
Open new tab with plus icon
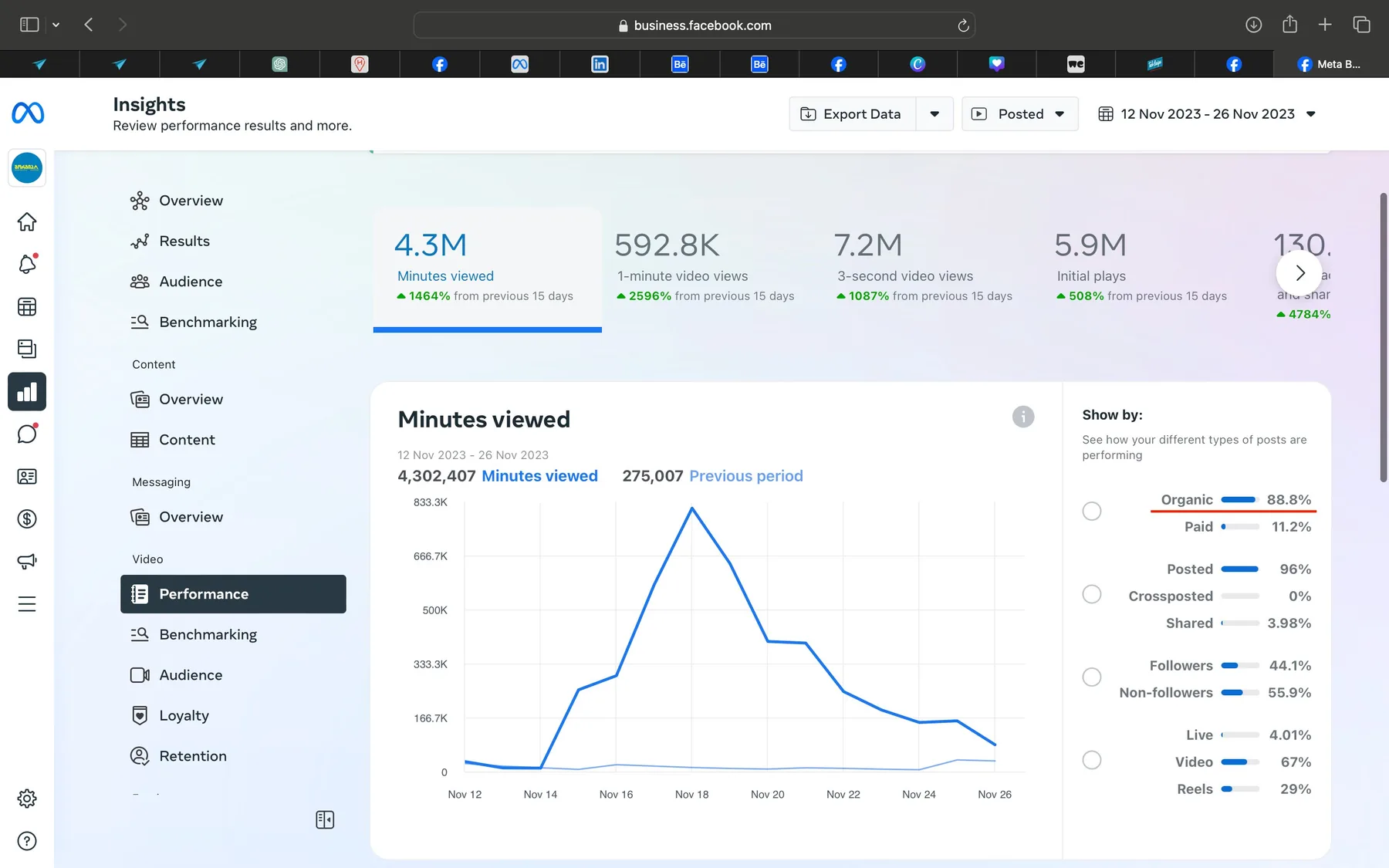coord(1325,25)
